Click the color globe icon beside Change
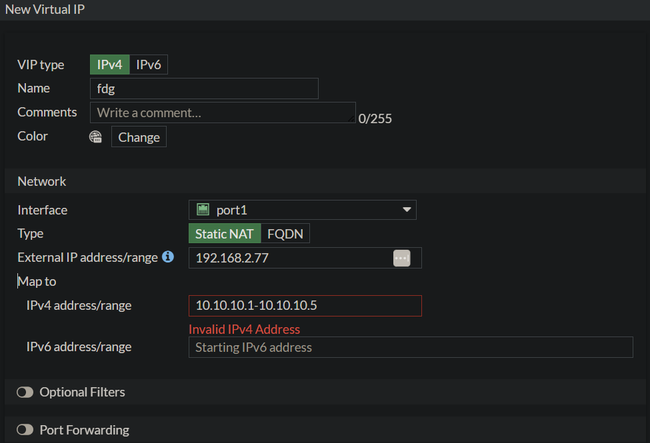Screen dimensions: 650x443 (96, 137)
